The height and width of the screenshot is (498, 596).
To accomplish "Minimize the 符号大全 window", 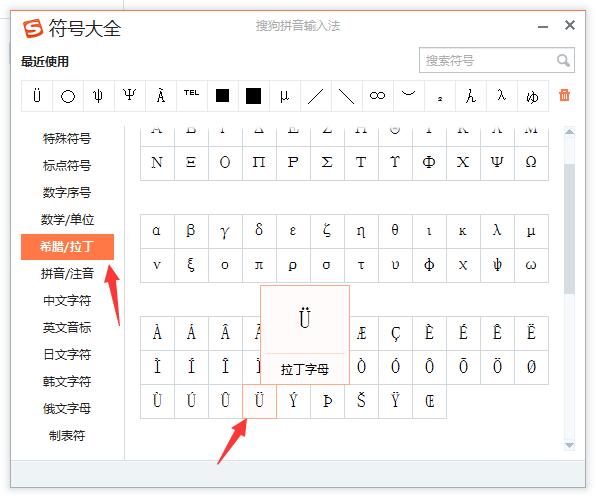I will point(543,27).
